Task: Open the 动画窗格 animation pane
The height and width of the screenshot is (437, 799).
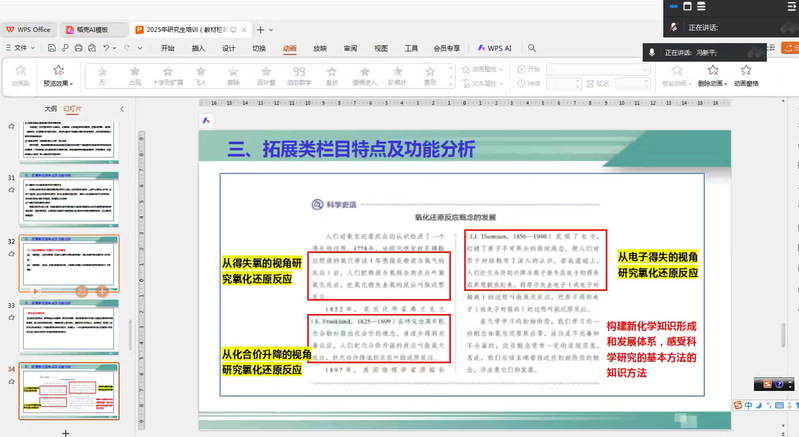Action: pyautogui.click(x=746, y=76)
